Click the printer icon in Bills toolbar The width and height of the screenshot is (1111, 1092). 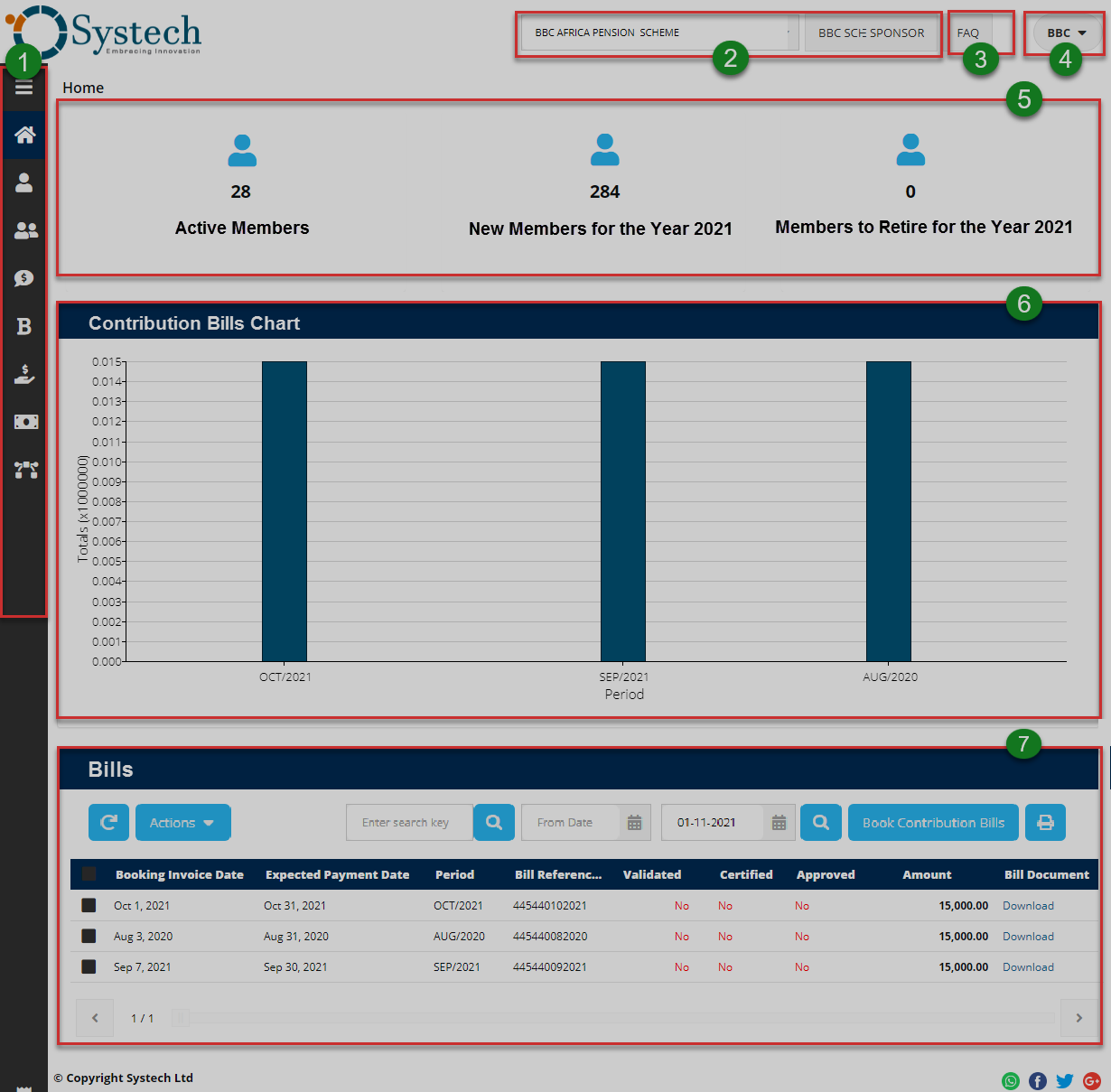point(1045,823)
